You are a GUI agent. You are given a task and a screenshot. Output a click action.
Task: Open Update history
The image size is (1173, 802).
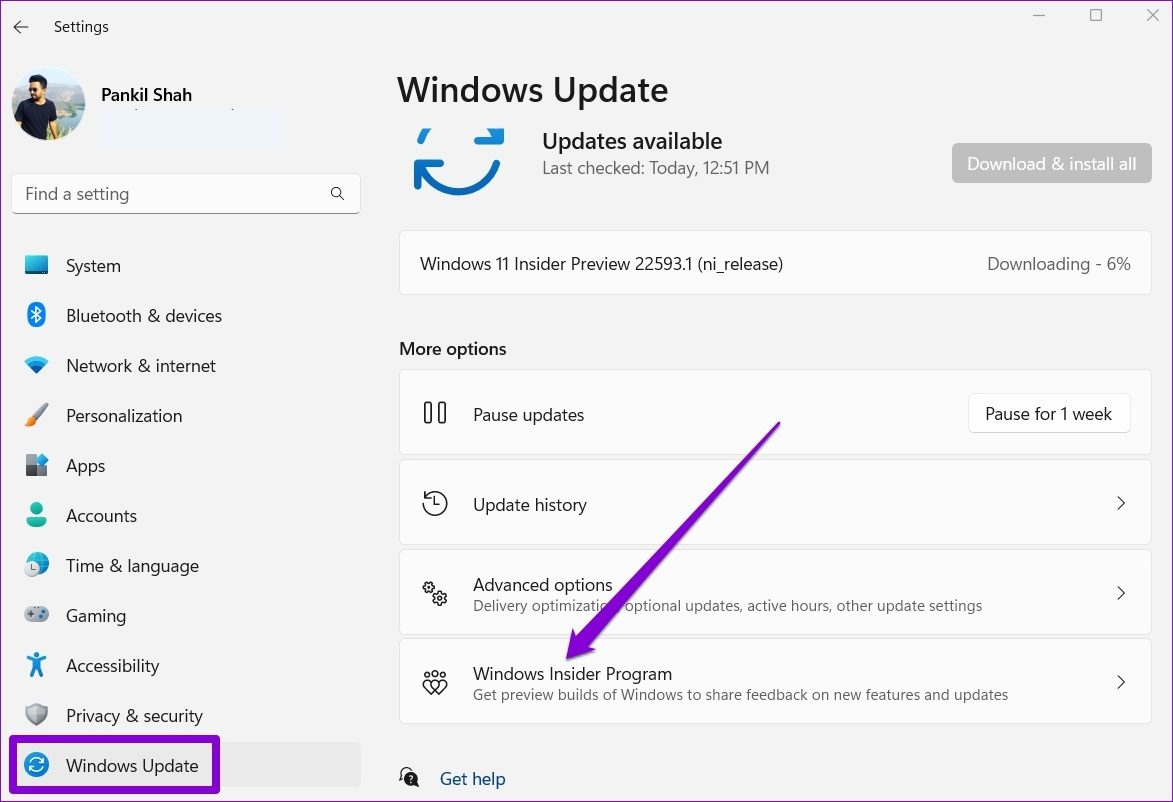point(775,503)
